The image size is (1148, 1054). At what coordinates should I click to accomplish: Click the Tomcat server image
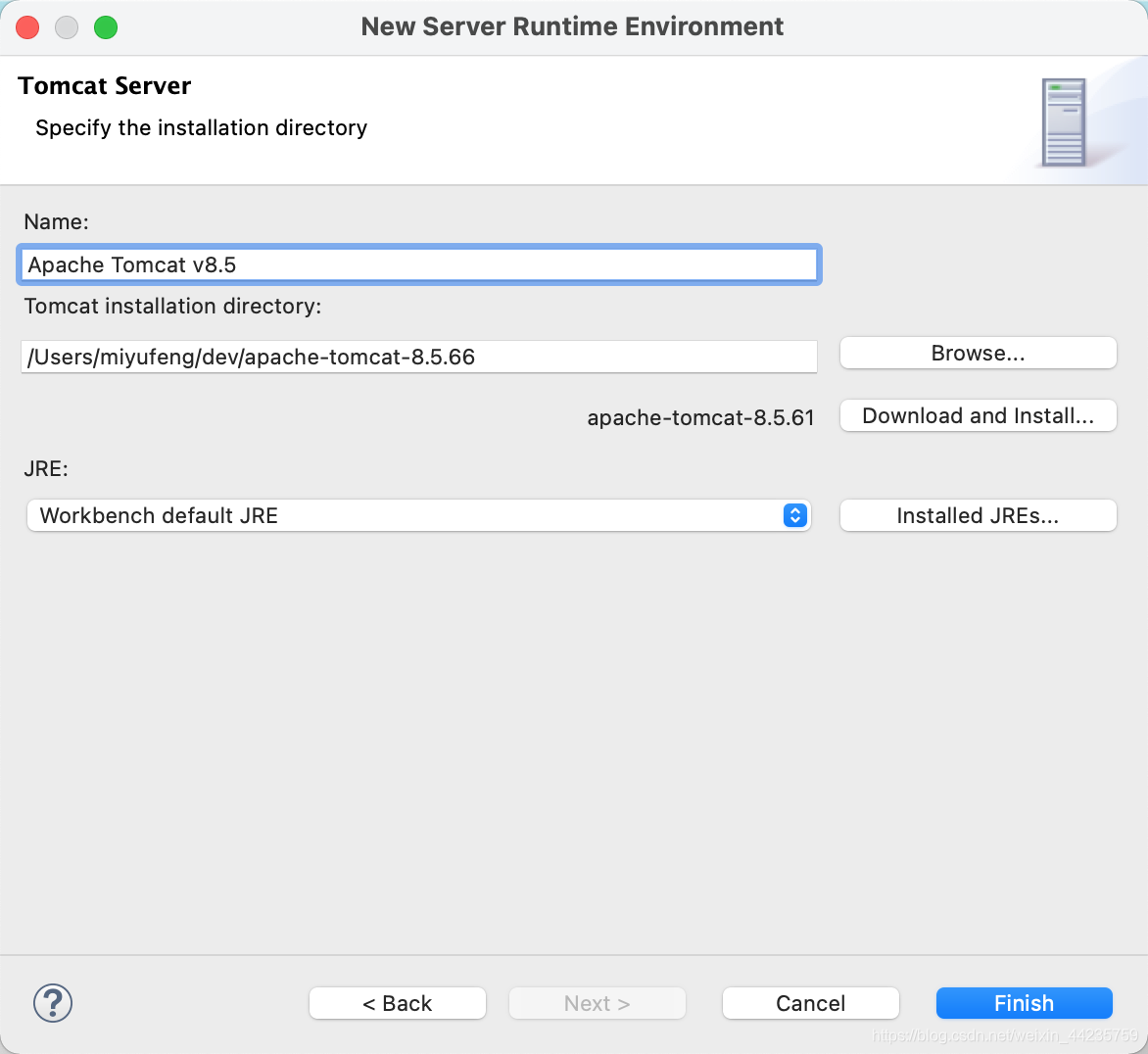click(1066, 120)
